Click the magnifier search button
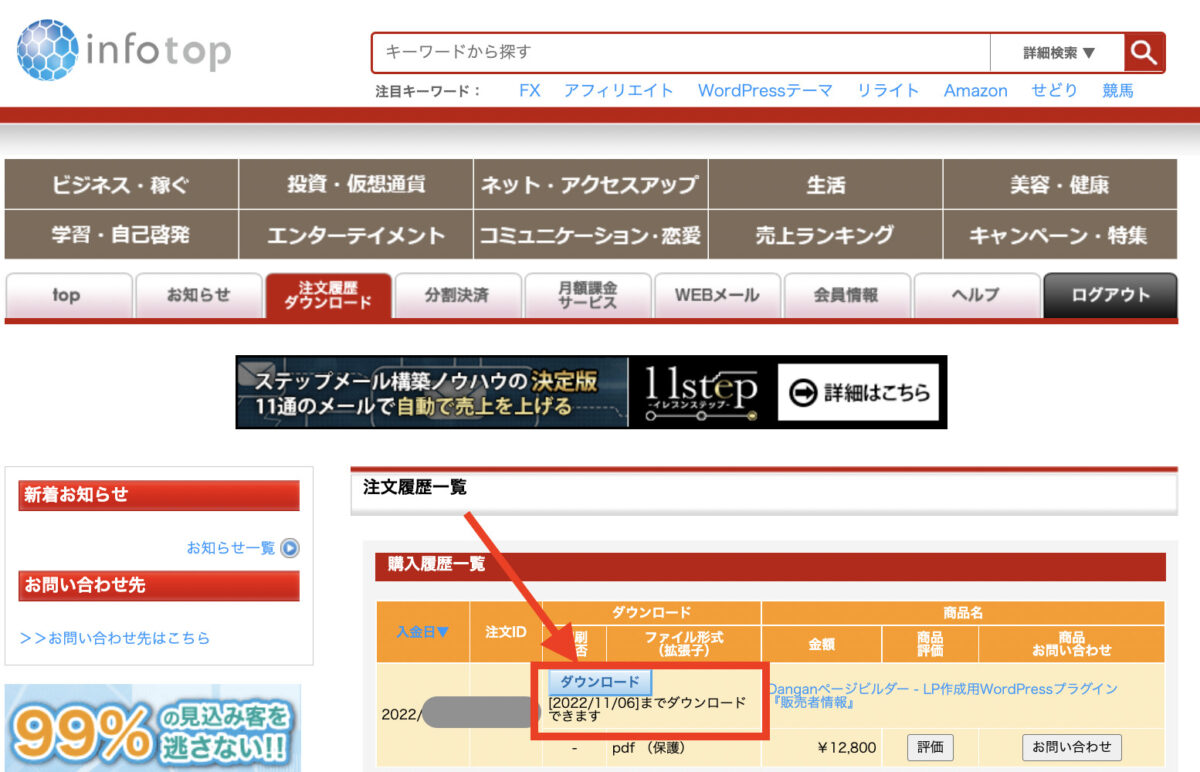The height and width of the screenshot is (772, 1200). pyautogui.click(x=1144, y=53)
